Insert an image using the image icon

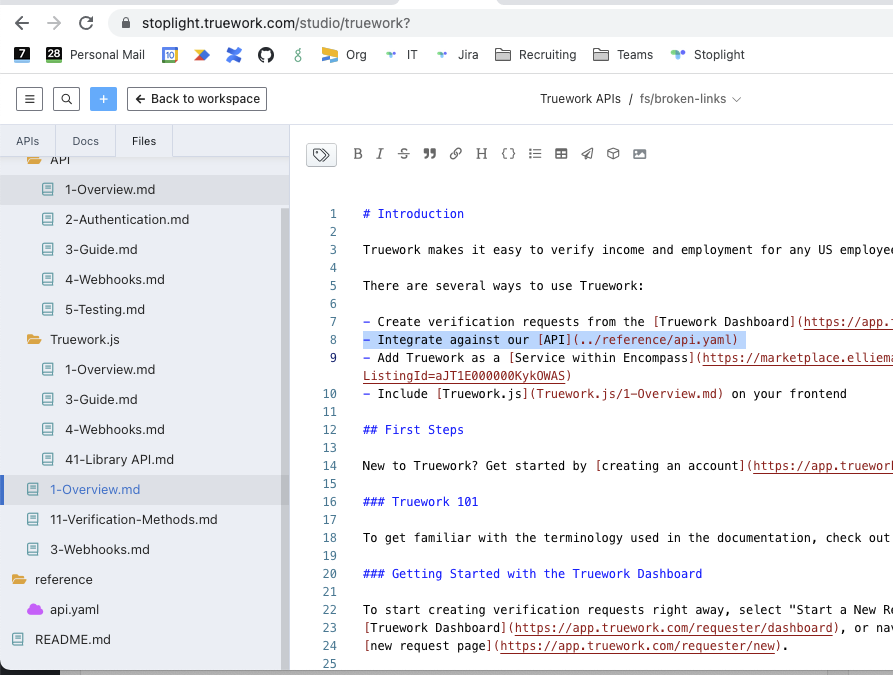pos(640,153)
